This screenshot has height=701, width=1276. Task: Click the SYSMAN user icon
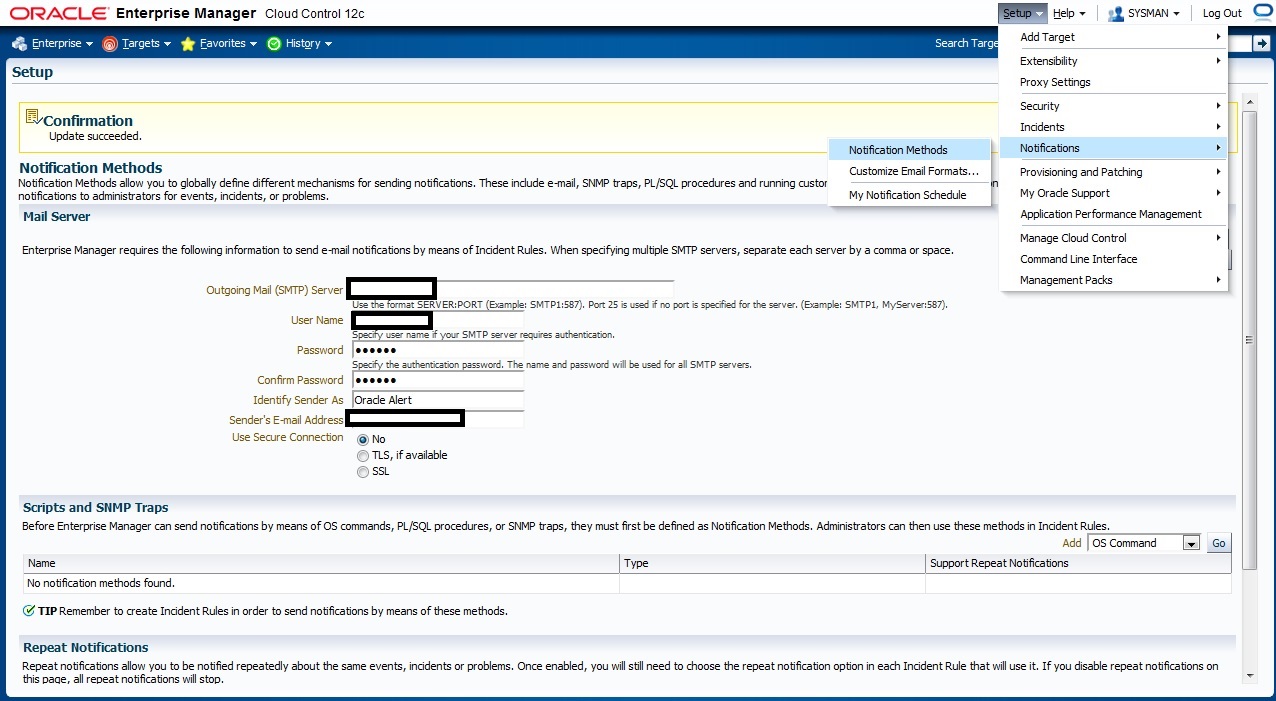pos(1116,14)
